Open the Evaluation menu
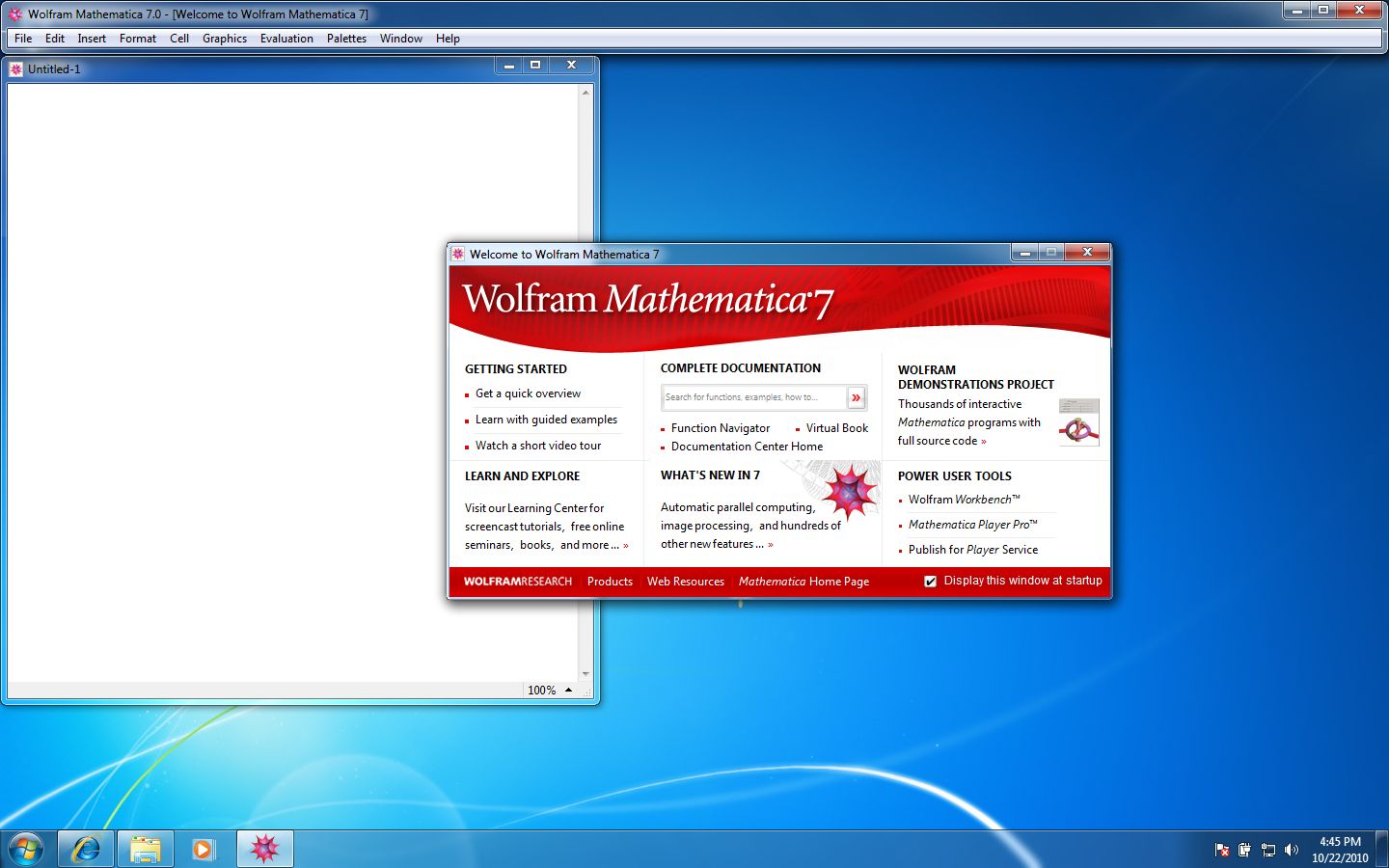The height and width of the screenshot is (868, 1389). 286,39
